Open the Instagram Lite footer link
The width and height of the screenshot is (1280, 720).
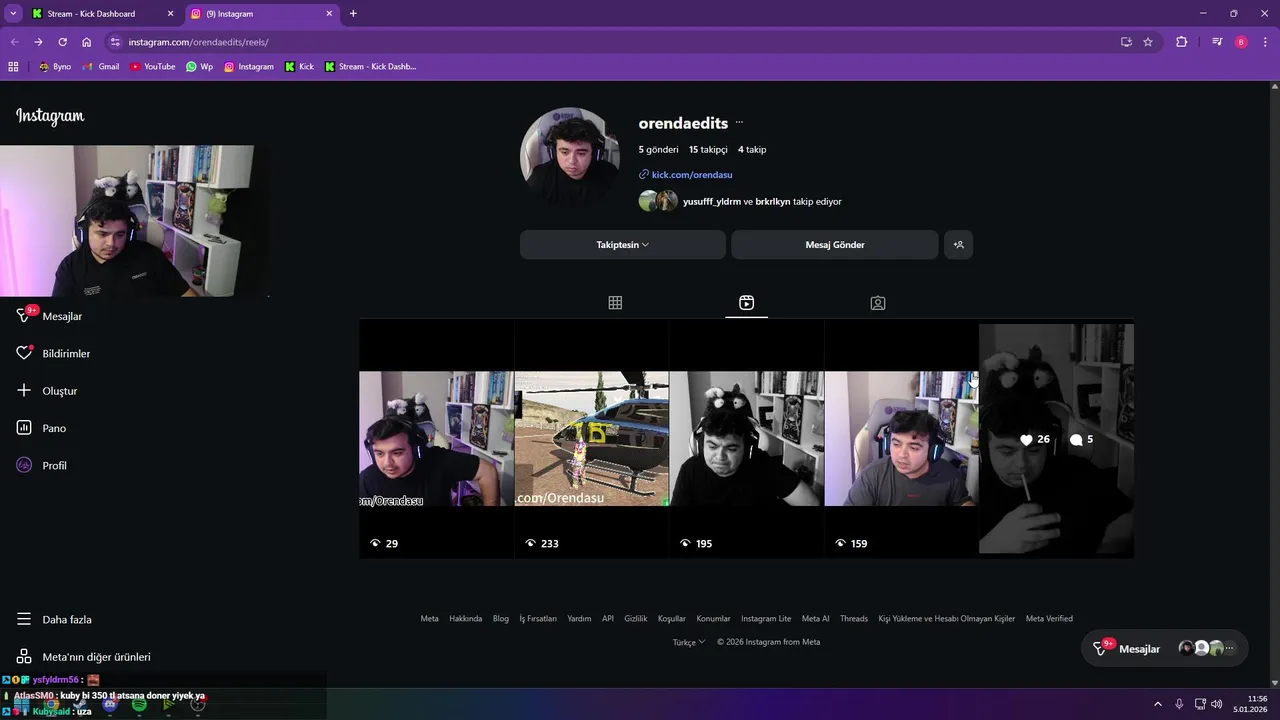[766, 618]
